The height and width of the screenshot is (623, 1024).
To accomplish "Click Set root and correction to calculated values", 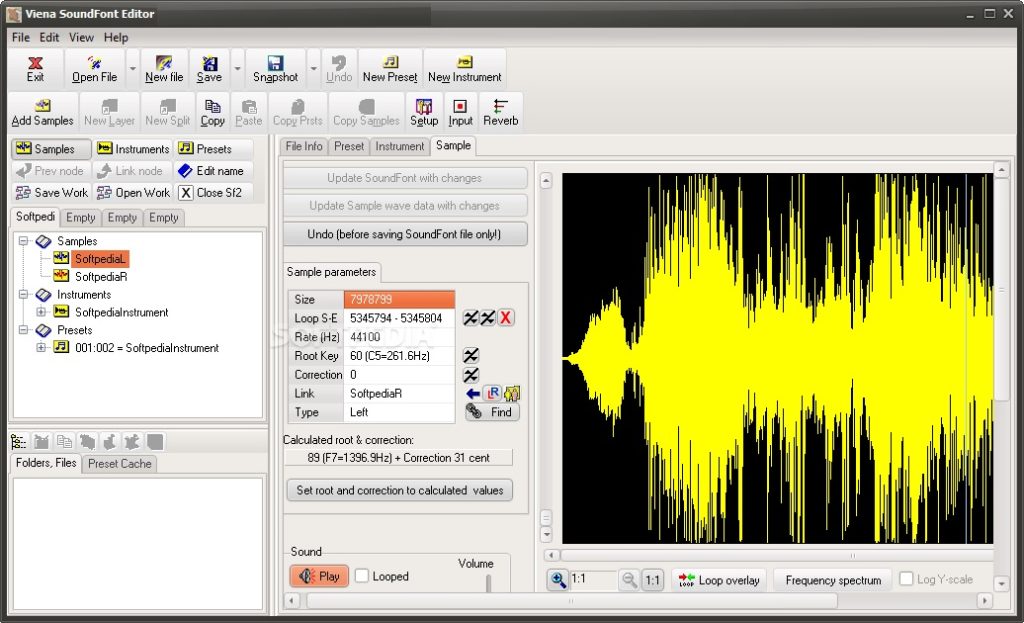I will (x=398, y=490).
